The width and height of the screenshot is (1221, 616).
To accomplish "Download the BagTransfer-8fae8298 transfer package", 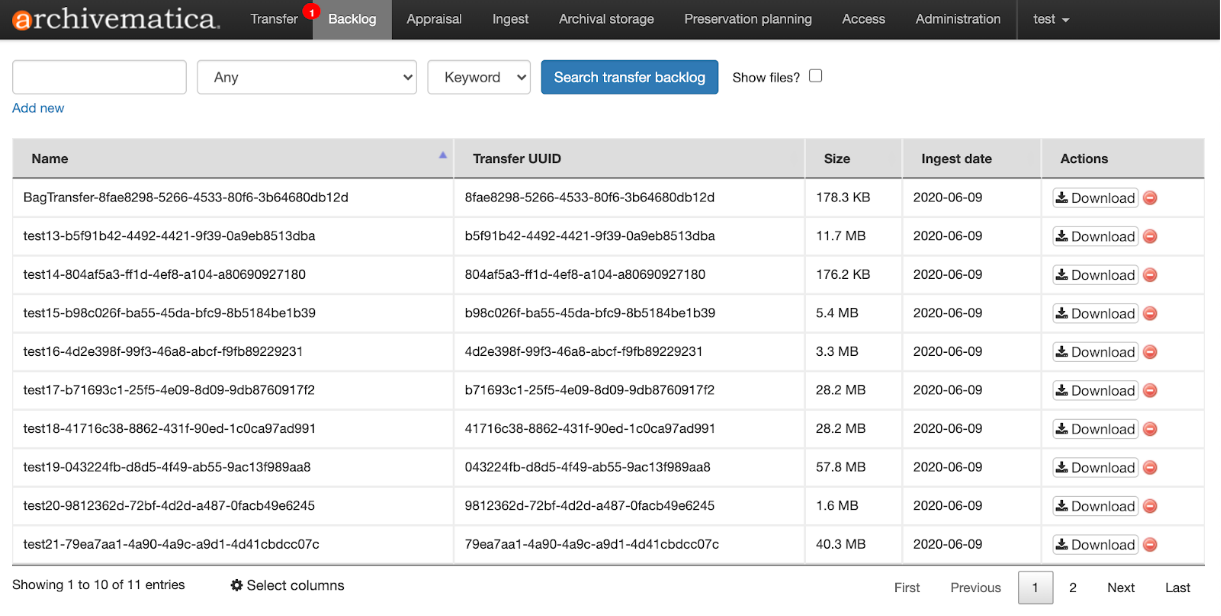I will coord(1095,197).
